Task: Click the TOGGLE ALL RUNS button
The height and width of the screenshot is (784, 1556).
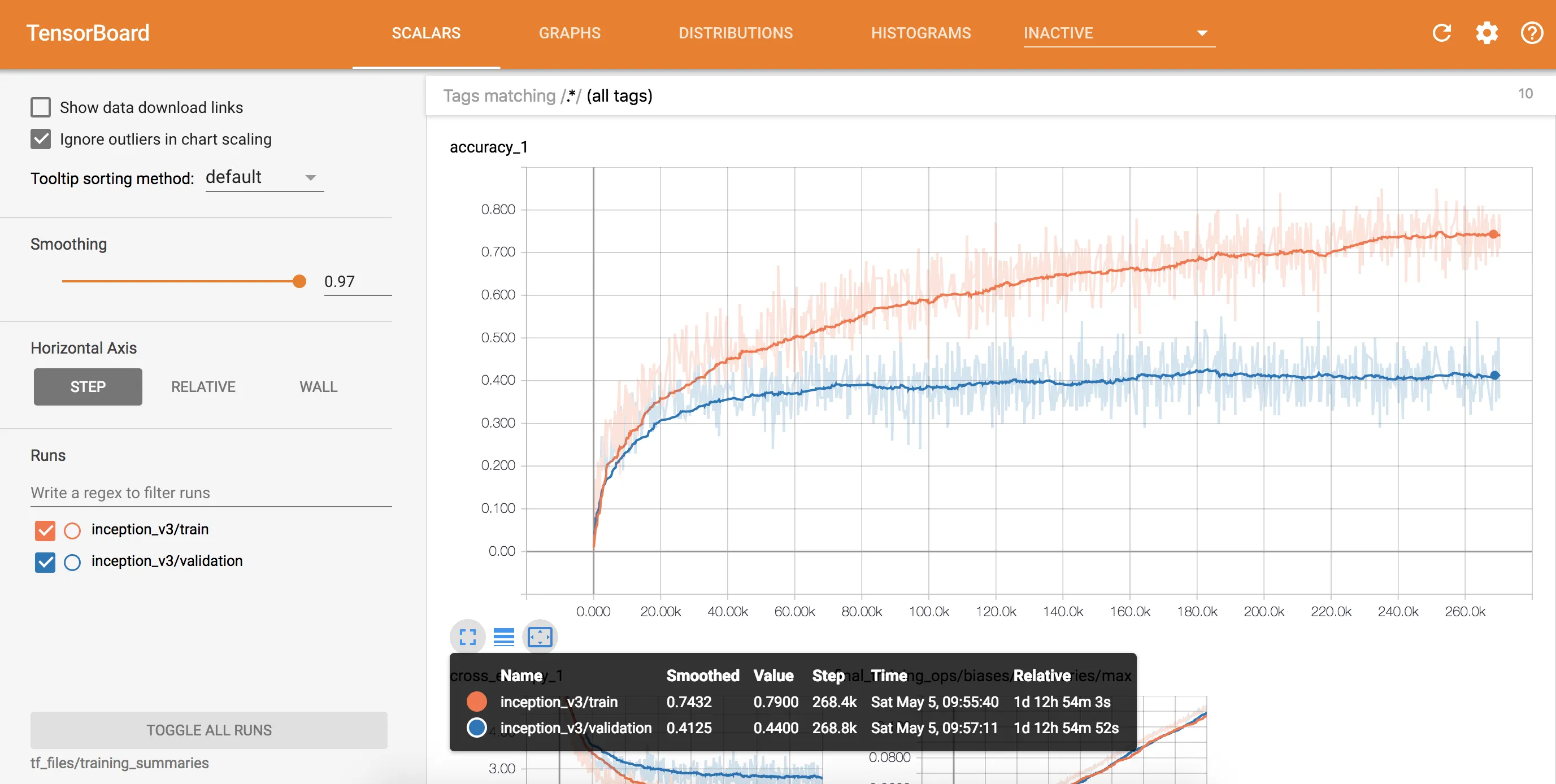Action: click(x=208, y=730)
